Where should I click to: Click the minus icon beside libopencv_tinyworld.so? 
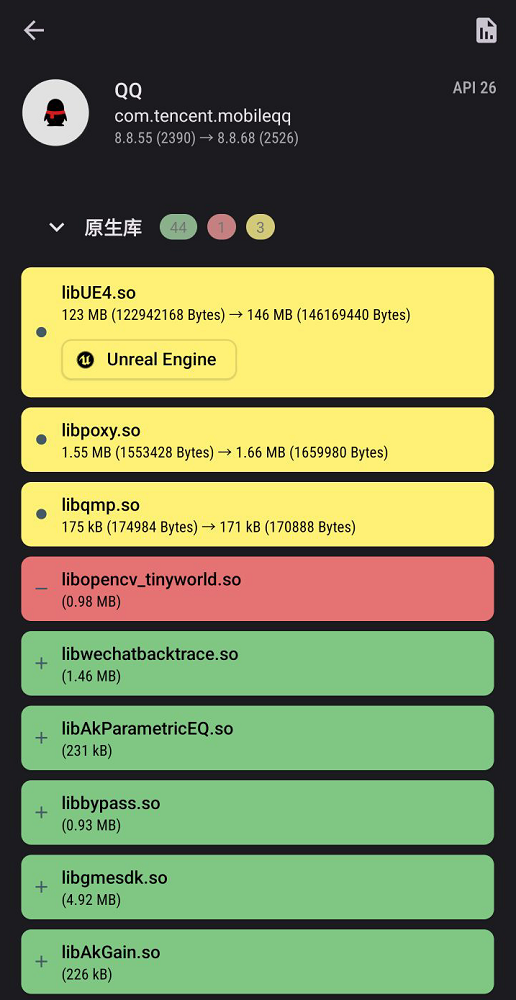coord(41,588)
